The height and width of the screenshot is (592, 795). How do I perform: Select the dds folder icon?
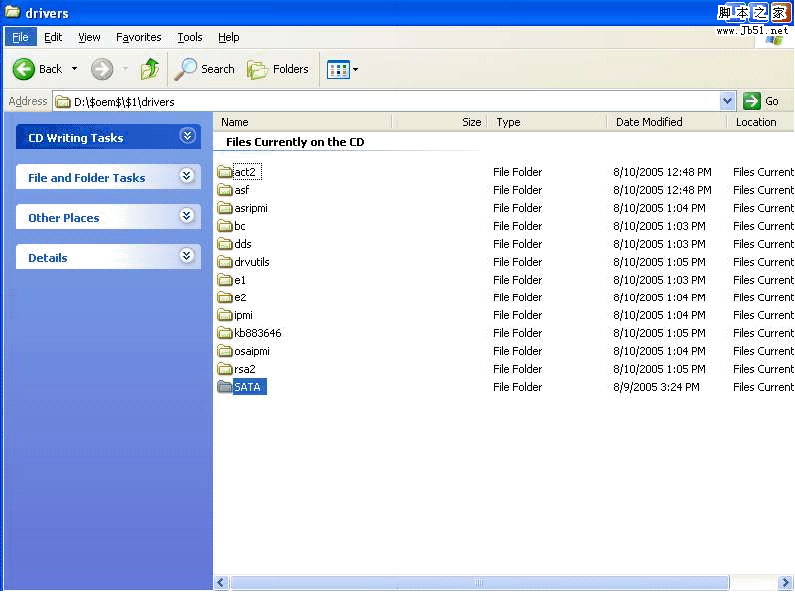225,244
